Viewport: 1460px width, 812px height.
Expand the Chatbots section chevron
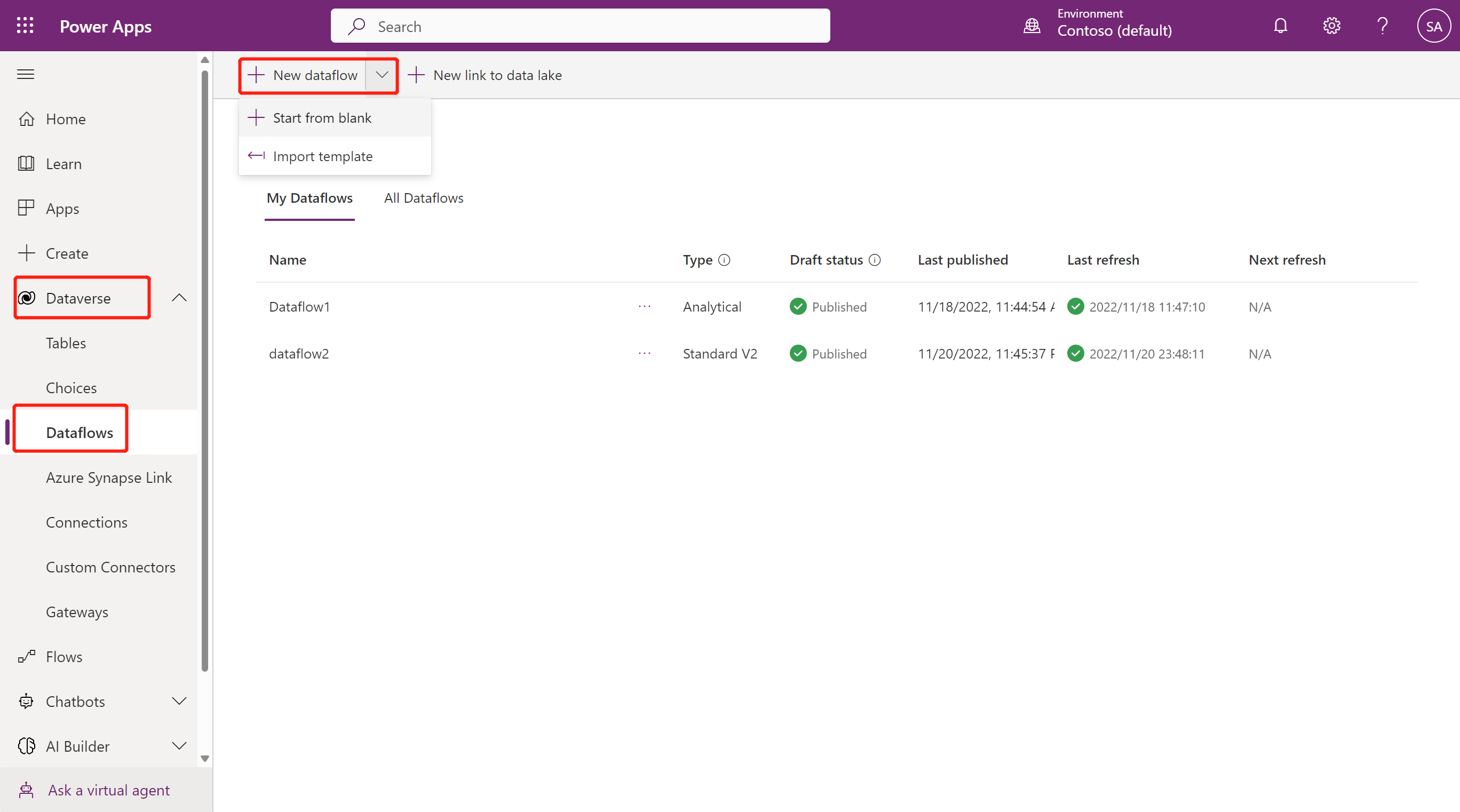click(179, 702)
